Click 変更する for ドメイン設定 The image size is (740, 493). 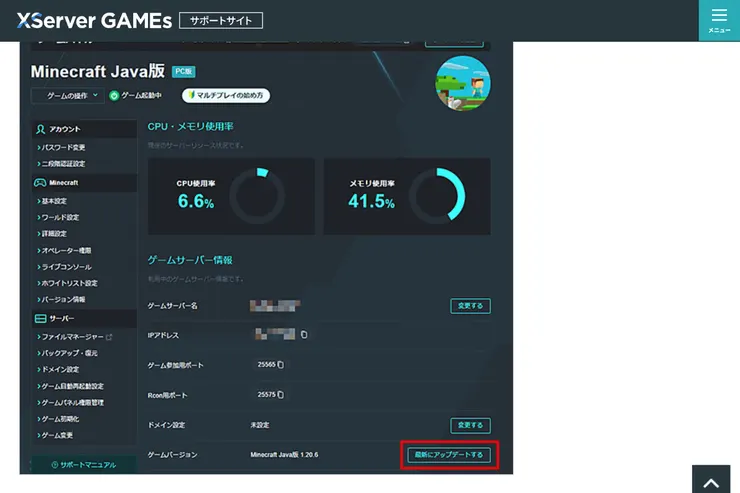tap(470, 426)
